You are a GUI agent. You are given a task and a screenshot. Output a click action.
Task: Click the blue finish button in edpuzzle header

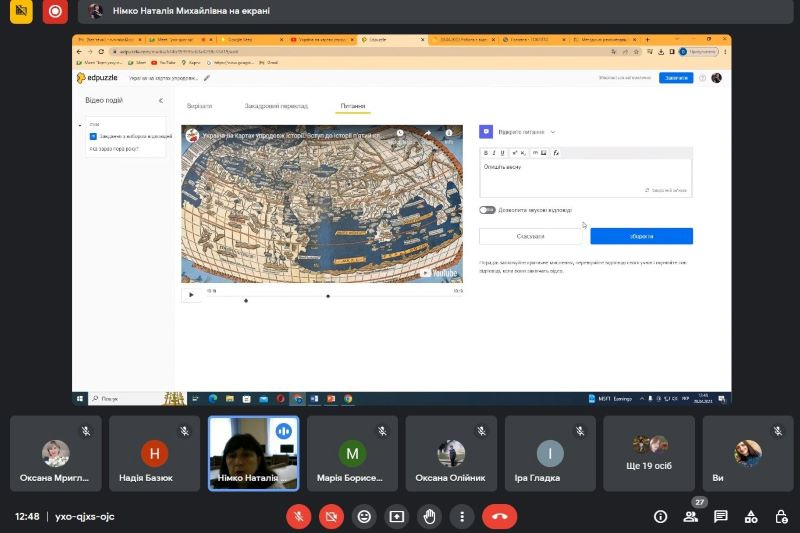[x=676, y=78]
